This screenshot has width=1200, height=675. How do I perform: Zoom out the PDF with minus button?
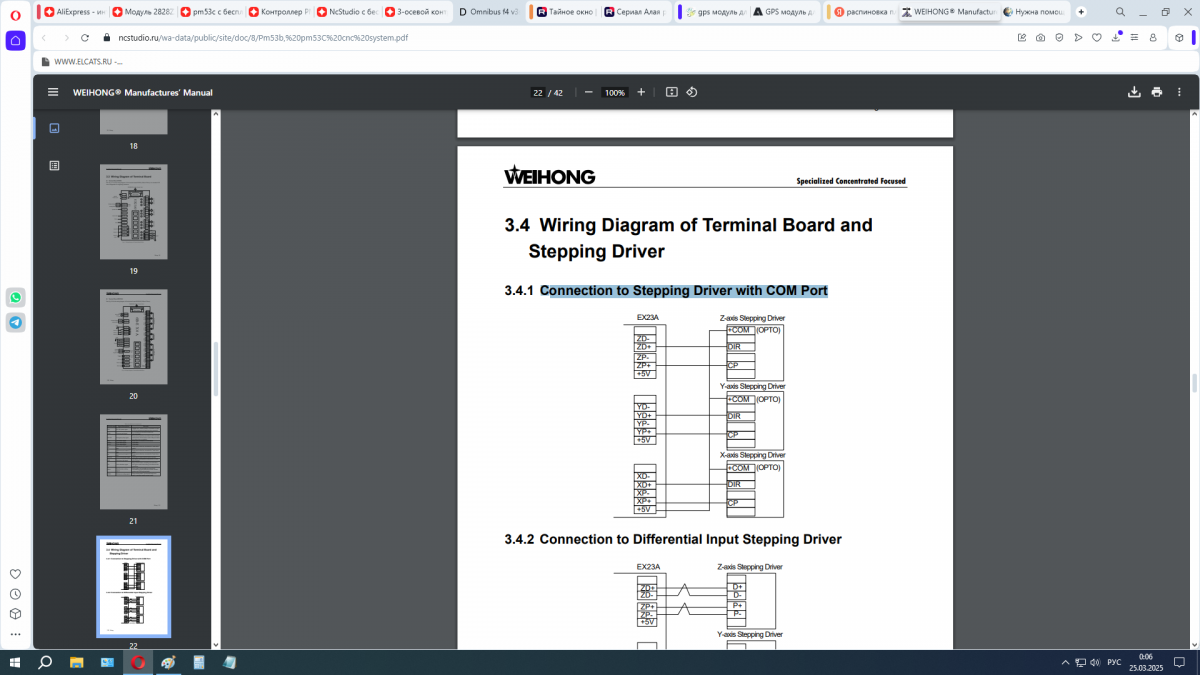(588, 92)
